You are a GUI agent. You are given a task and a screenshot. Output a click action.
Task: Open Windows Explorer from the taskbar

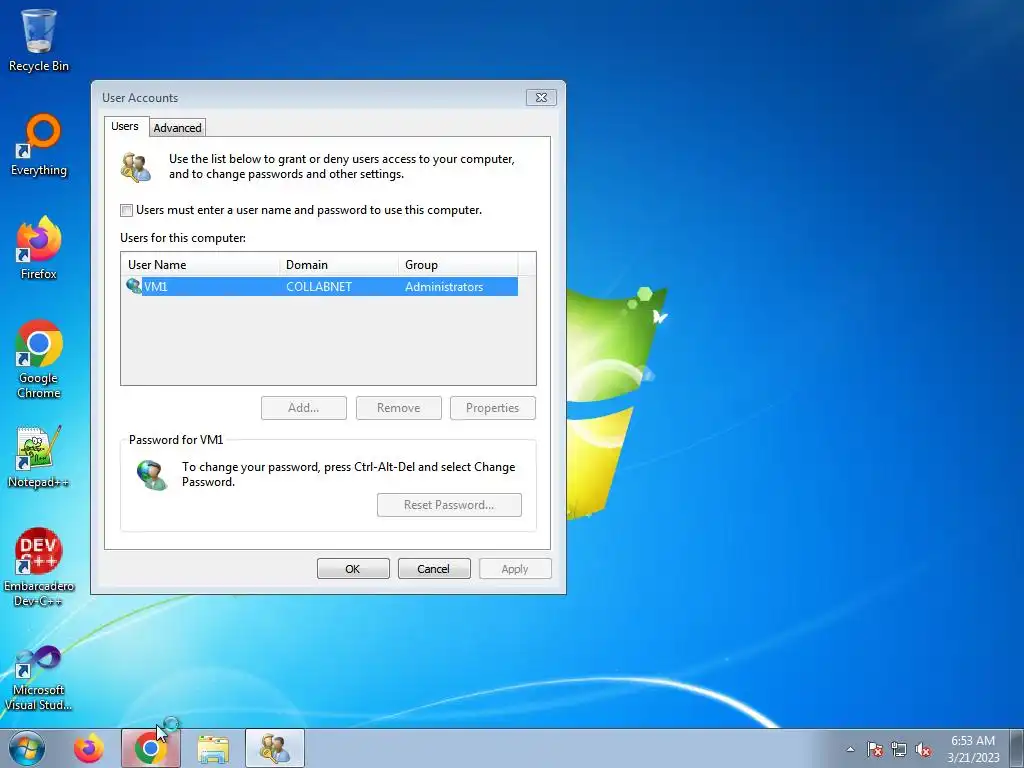tap(213, 748)
